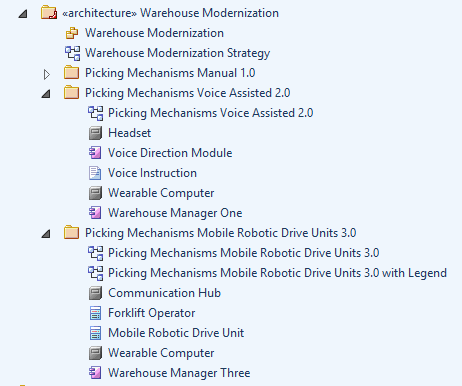Viewport: 462px width, 386px height.
Task: Open the Drive Units 3.0 with Legend diagram
Action: (277, 273)
